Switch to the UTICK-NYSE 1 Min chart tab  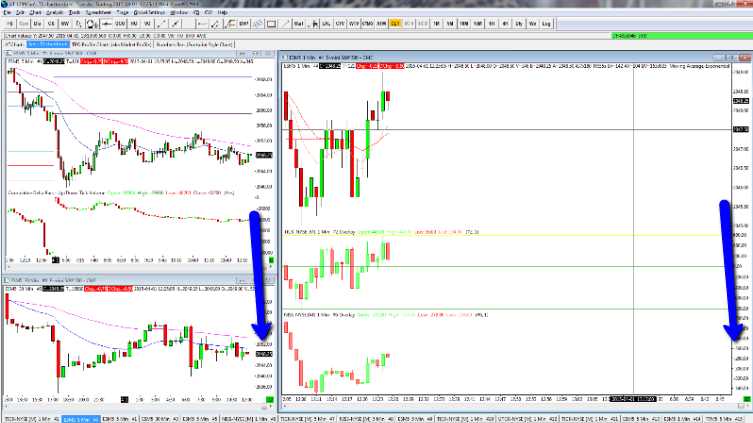coord(527,419)
